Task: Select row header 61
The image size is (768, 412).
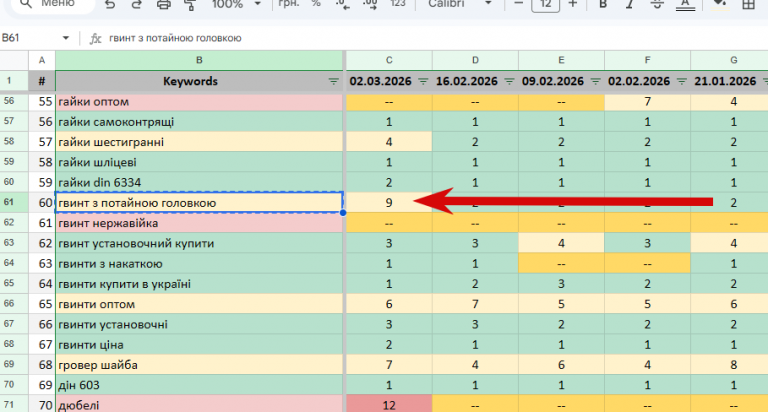Action: click(x=14, y=202)
